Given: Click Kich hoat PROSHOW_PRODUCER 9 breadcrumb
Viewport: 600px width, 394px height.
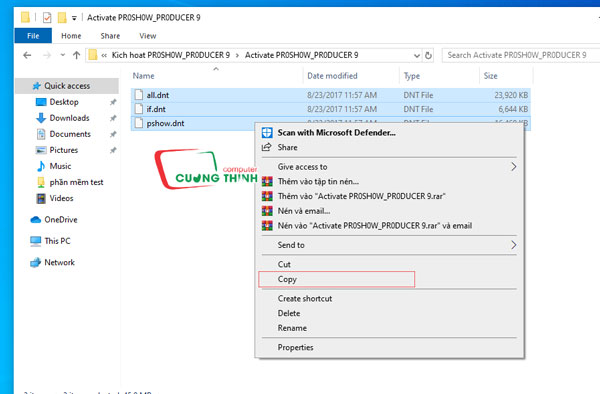Looking at the screenshot, I should click(171, 55).
